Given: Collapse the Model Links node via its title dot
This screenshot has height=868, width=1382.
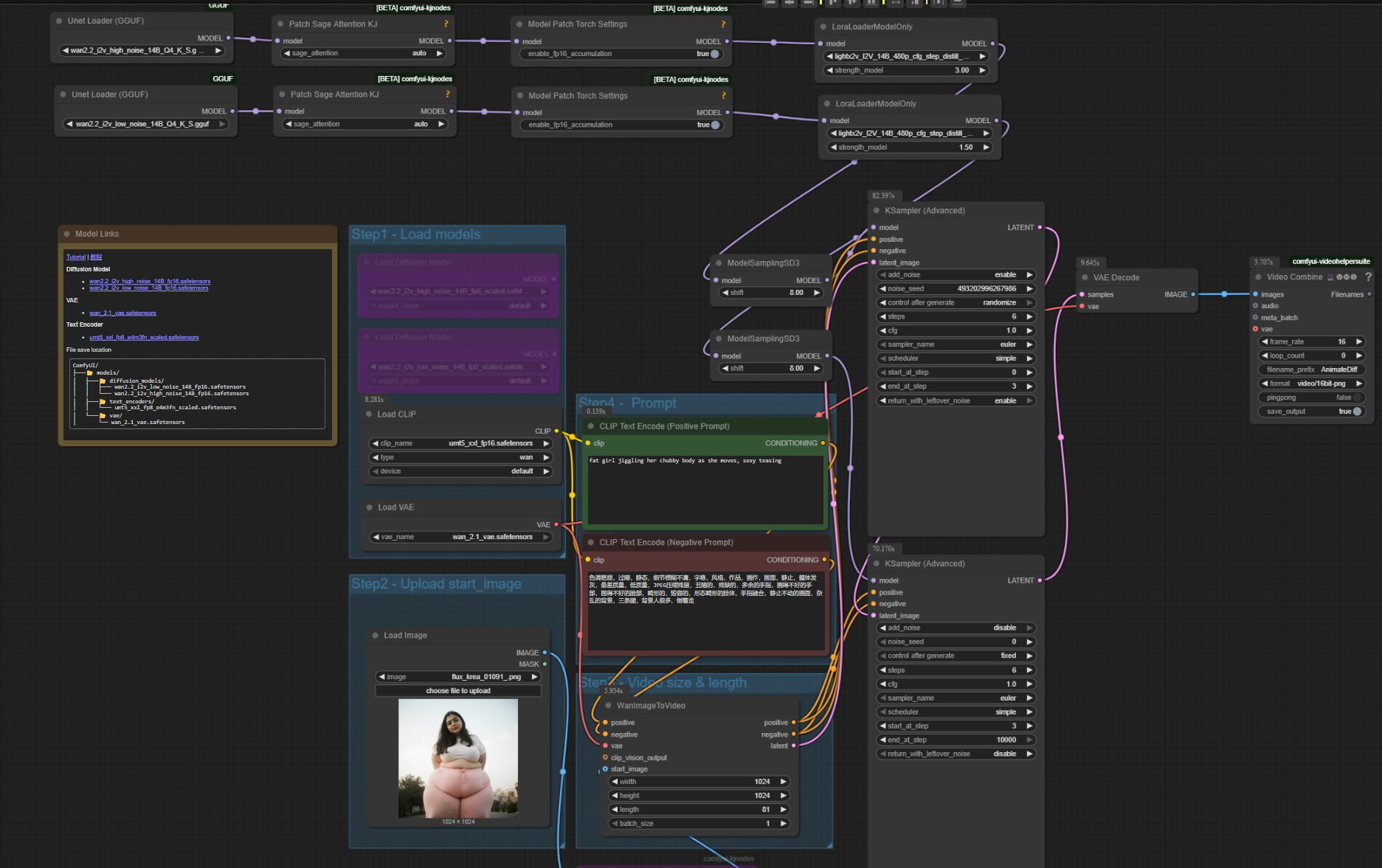Looking at the screenshot, I should click(67, 234).
